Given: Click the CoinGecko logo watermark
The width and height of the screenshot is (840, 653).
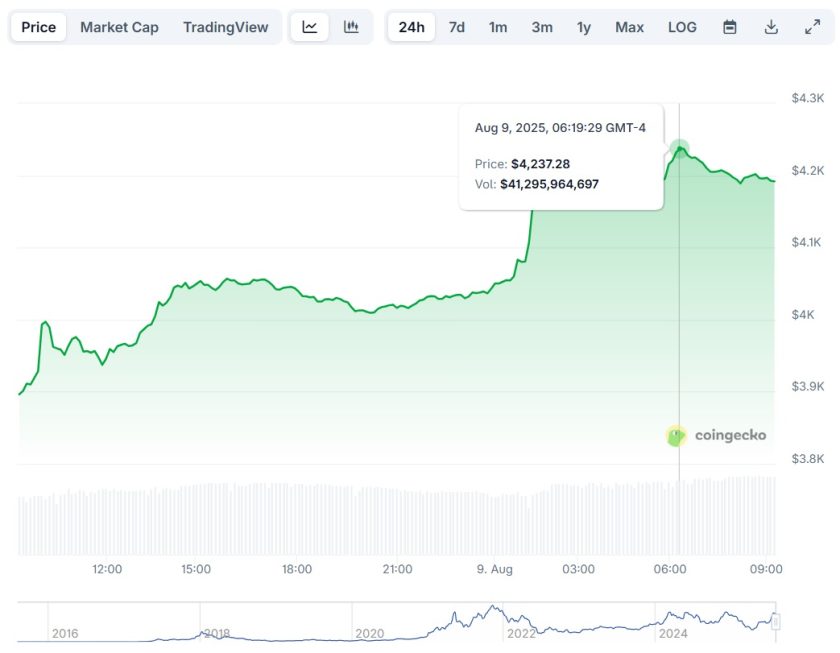Looking at the screenshot, I should click(x=717, y=436).
